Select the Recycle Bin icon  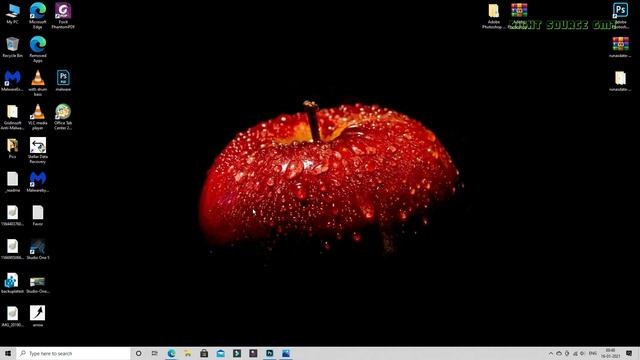[x=12, y=47]
